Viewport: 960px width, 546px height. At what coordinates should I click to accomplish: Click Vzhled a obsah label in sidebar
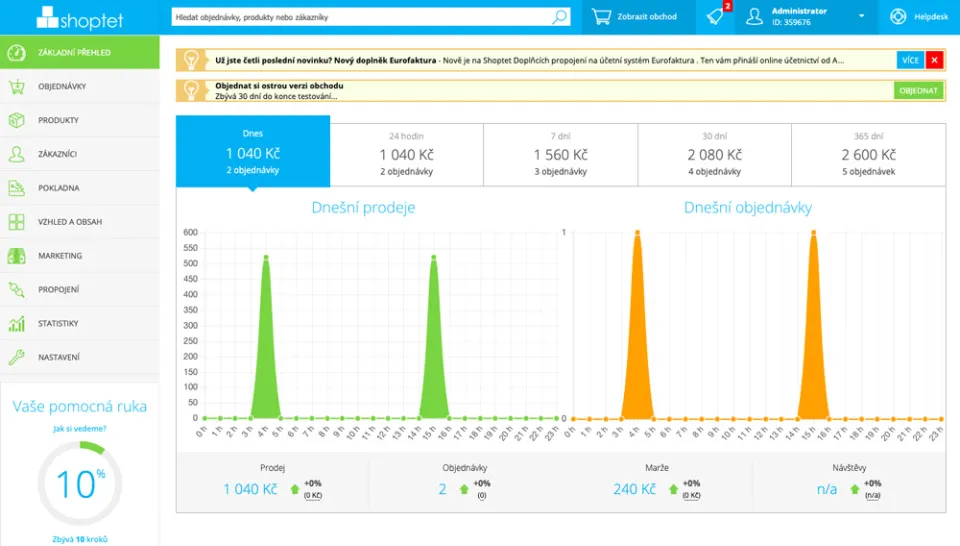pos(70,222)
